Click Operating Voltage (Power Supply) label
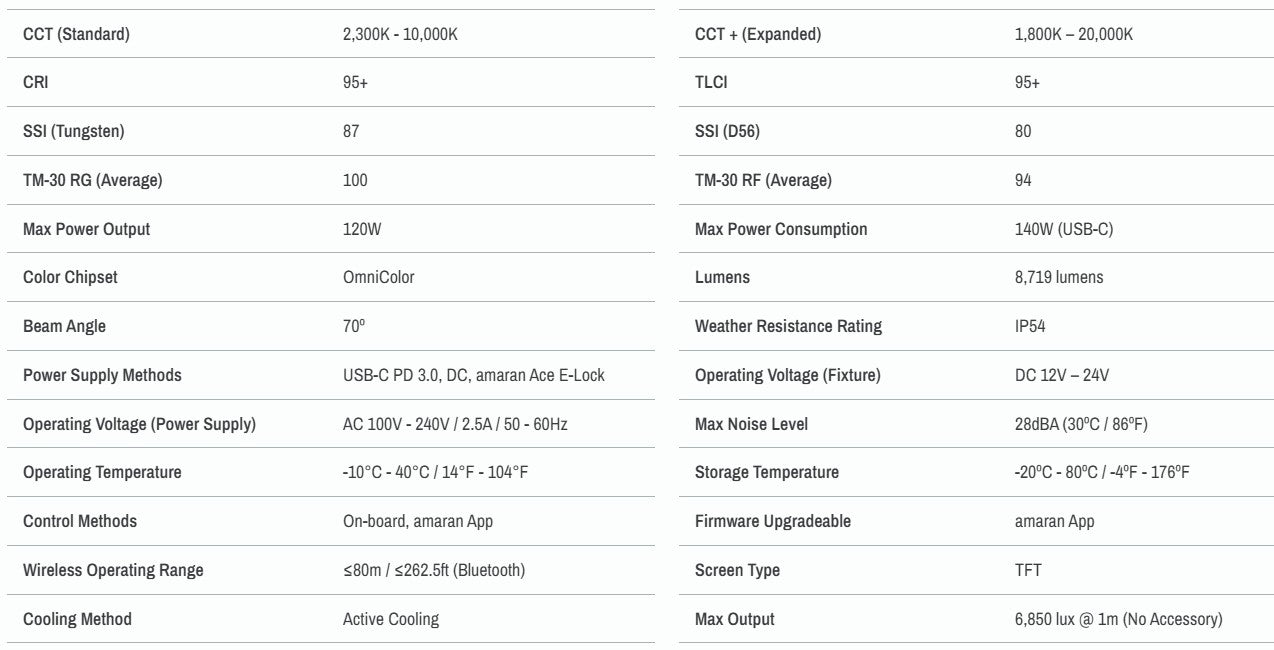Viewport: 1274px width, 650px height. point(139,424)
